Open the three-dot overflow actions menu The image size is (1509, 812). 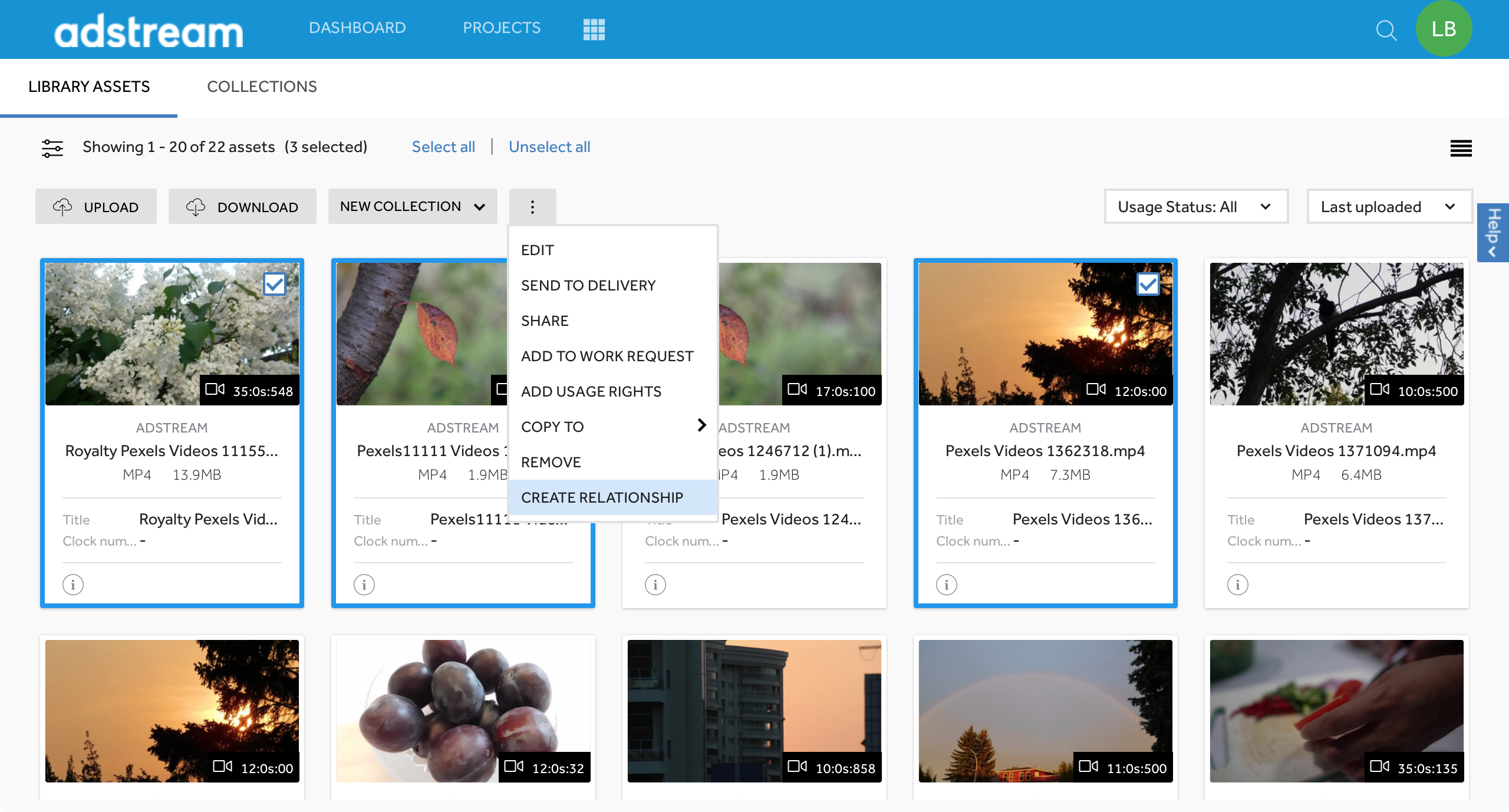click(x=532, y=207)
